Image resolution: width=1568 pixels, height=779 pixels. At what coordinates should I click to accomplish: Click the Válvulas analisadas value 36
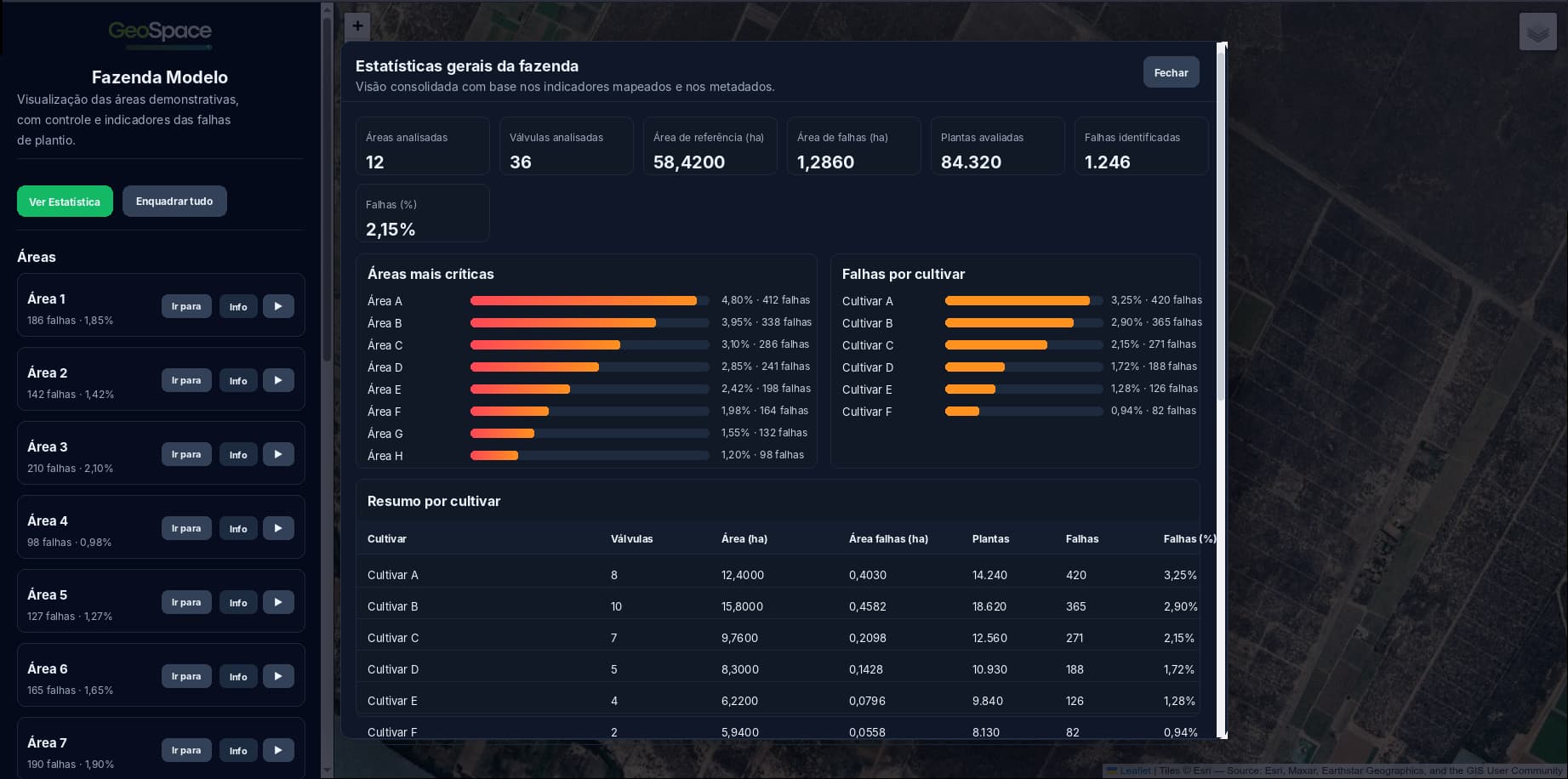pyautogui.click(x=521, y=162)
